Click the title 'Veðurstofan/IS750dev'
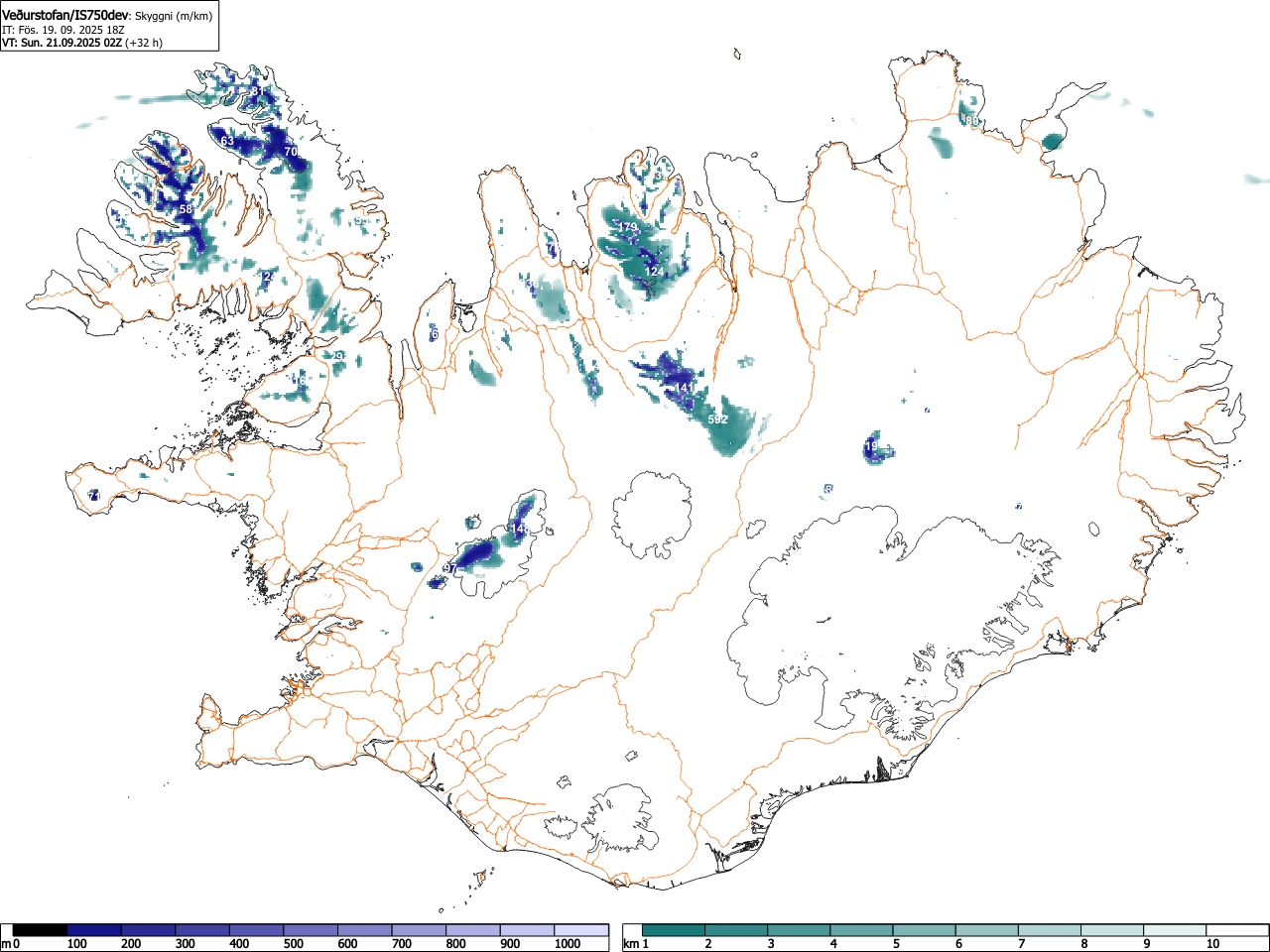The width and height of the screenshot is (1270, 952). click(x=66, y=15)
